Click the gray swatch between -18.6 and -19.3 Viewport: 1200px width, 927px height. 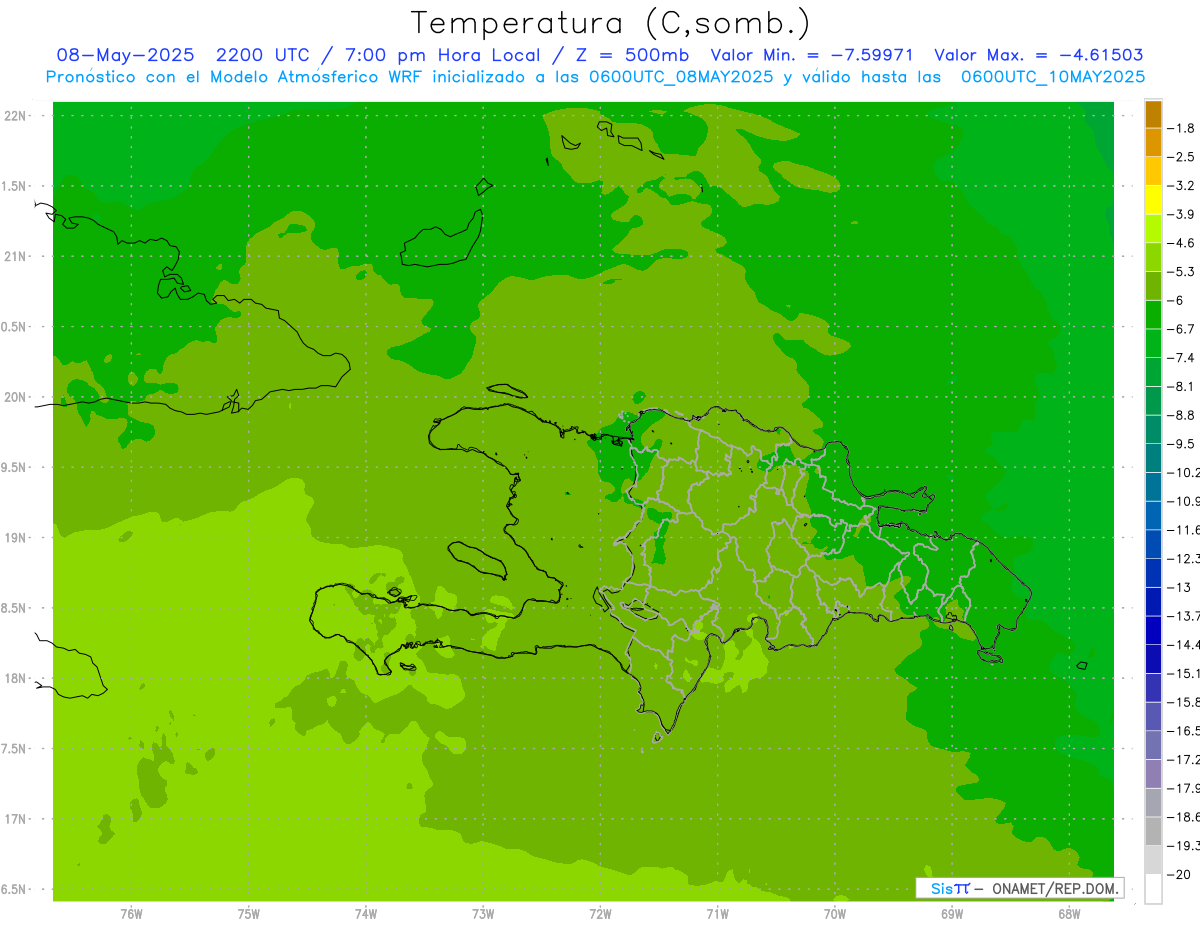(1153, 831)
